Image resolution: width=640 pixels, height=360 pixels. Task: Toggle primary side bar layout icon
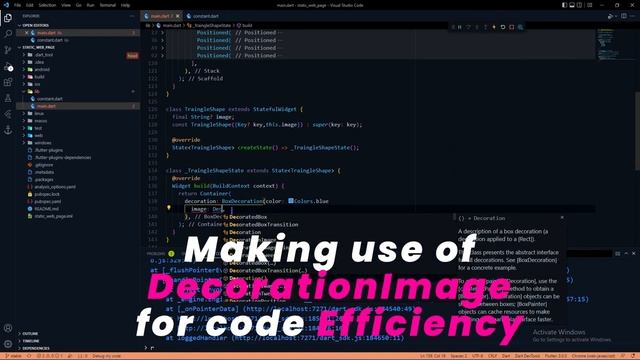point(564,5)
